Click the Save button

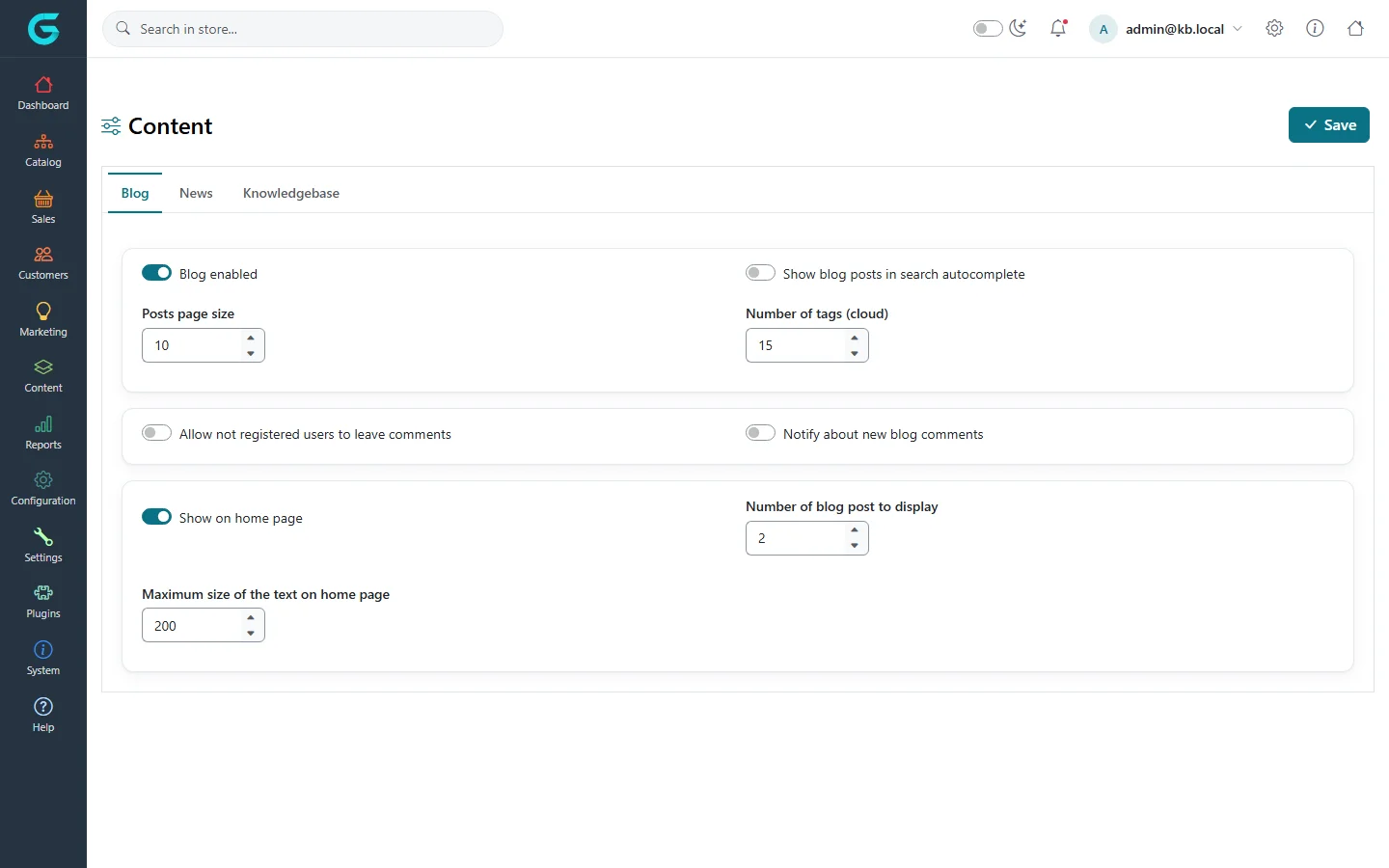click(1329, 125)
